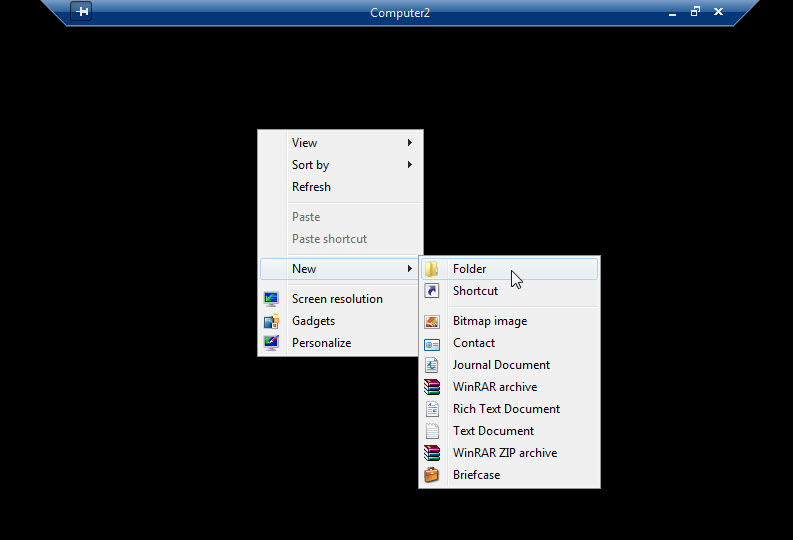Viewport: 793px width, 540px height.
Task: Click the Journal Document icon
Action: (x=431, y=365)
